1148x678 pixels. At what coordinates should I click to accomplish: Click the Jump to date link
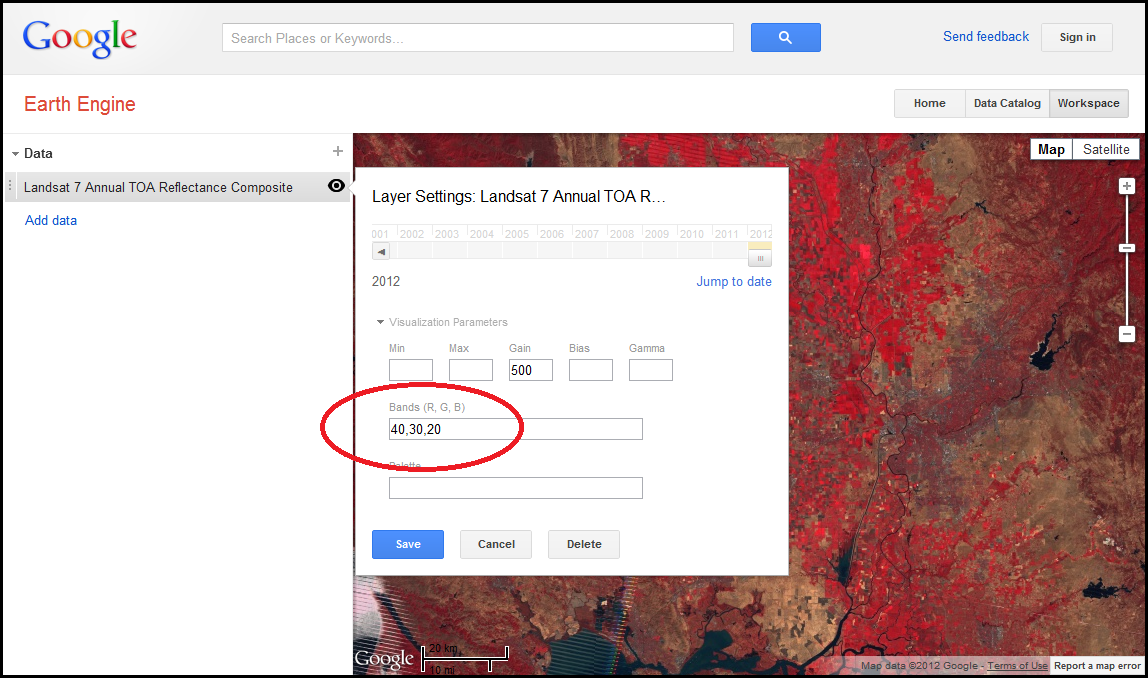pos(734,282)
